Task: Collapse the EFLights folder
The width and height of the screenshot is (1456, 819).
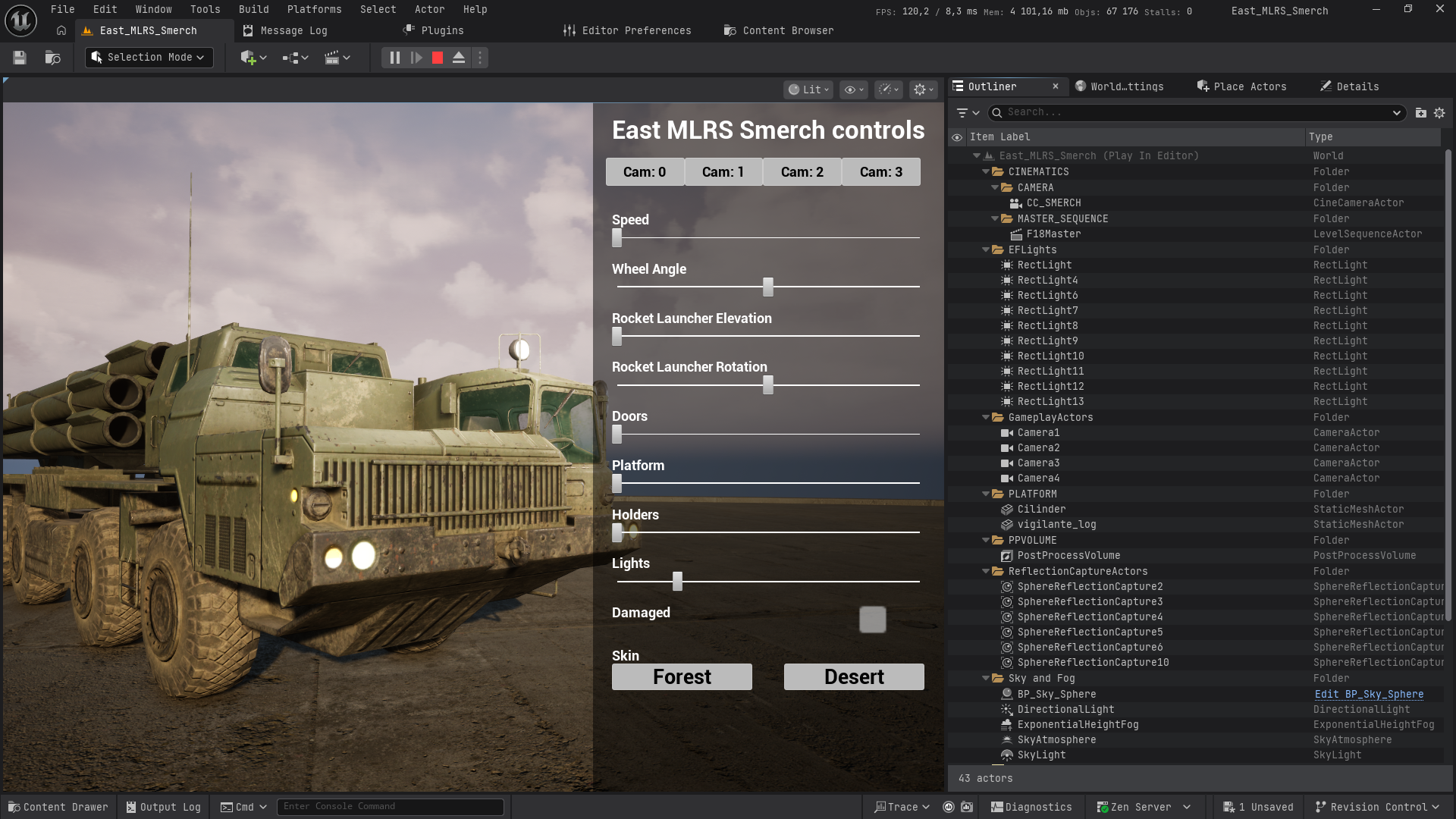Action: click(x=986, y=249)
